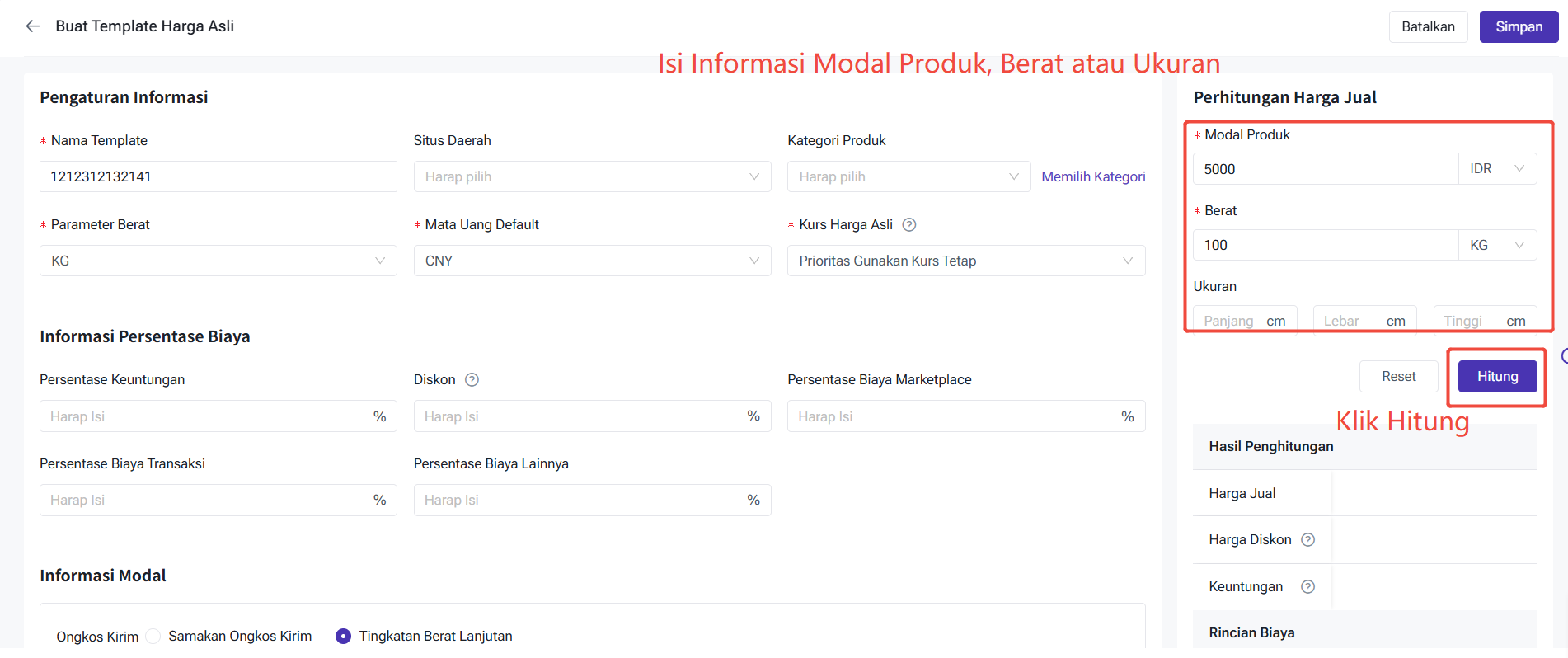Image resolution: width=1568 pixels, height=658 pixels.
Task: Open the Situs Daerah dropdown
Action: [x=592, y=177]
